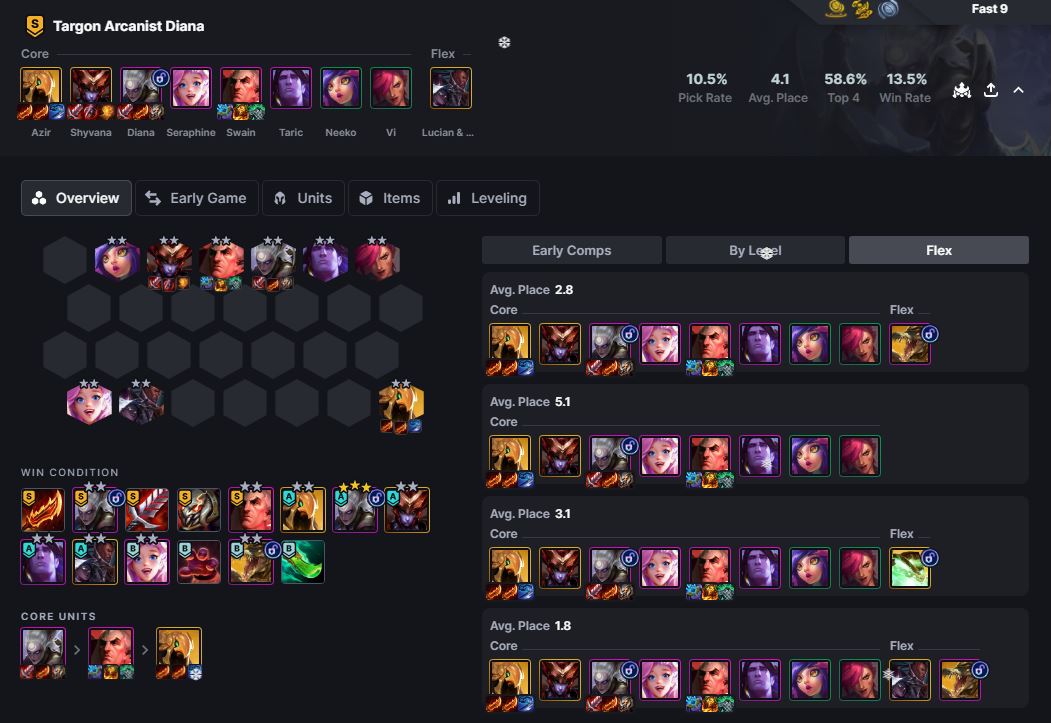Go to the Items tab
This screenshot has height=723, width=1051.
389,198
